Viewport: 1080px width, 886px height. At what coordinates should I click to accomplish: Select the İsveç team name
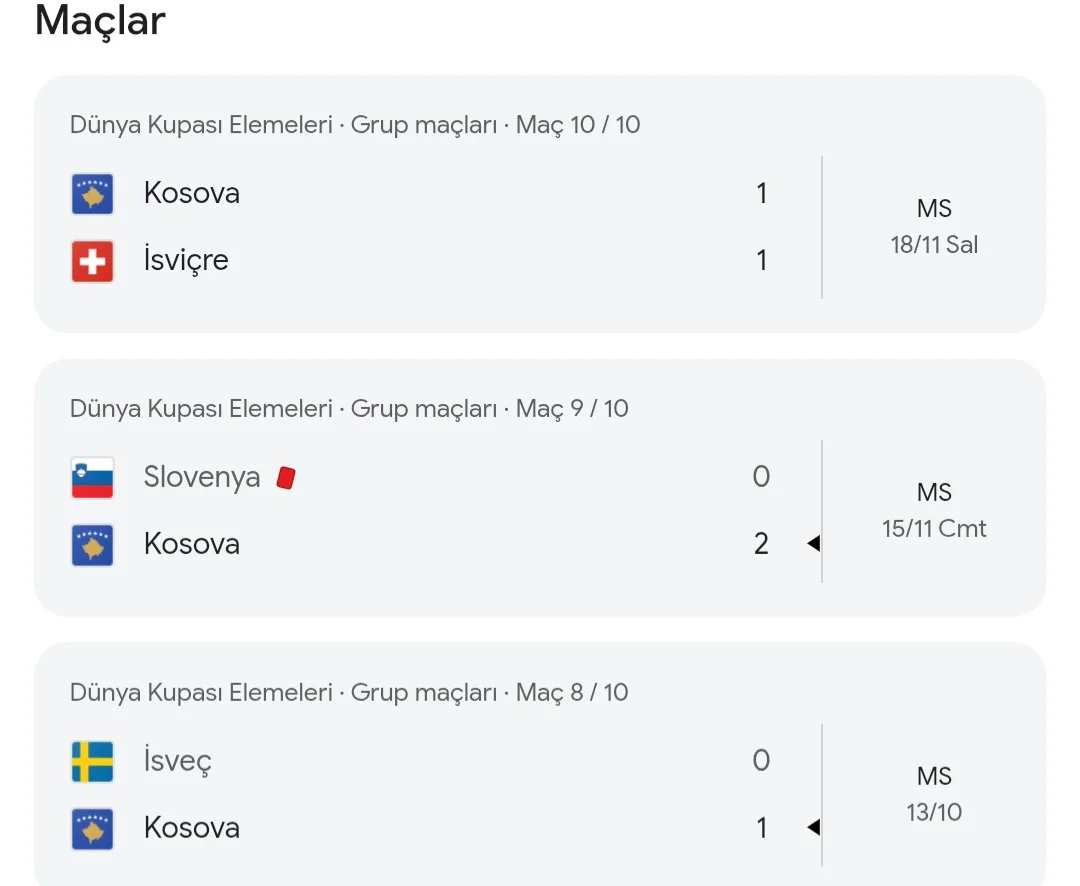coord(178,761)
